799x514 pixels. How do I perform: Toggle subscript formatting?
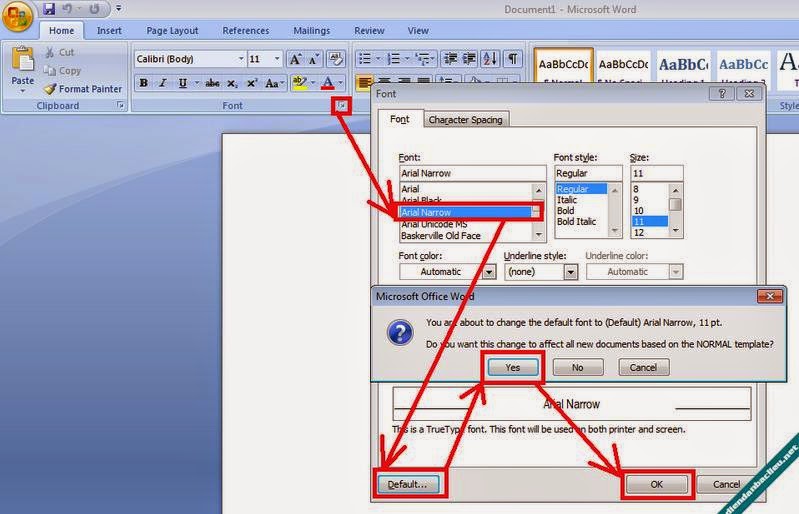(x=232, y=83)
